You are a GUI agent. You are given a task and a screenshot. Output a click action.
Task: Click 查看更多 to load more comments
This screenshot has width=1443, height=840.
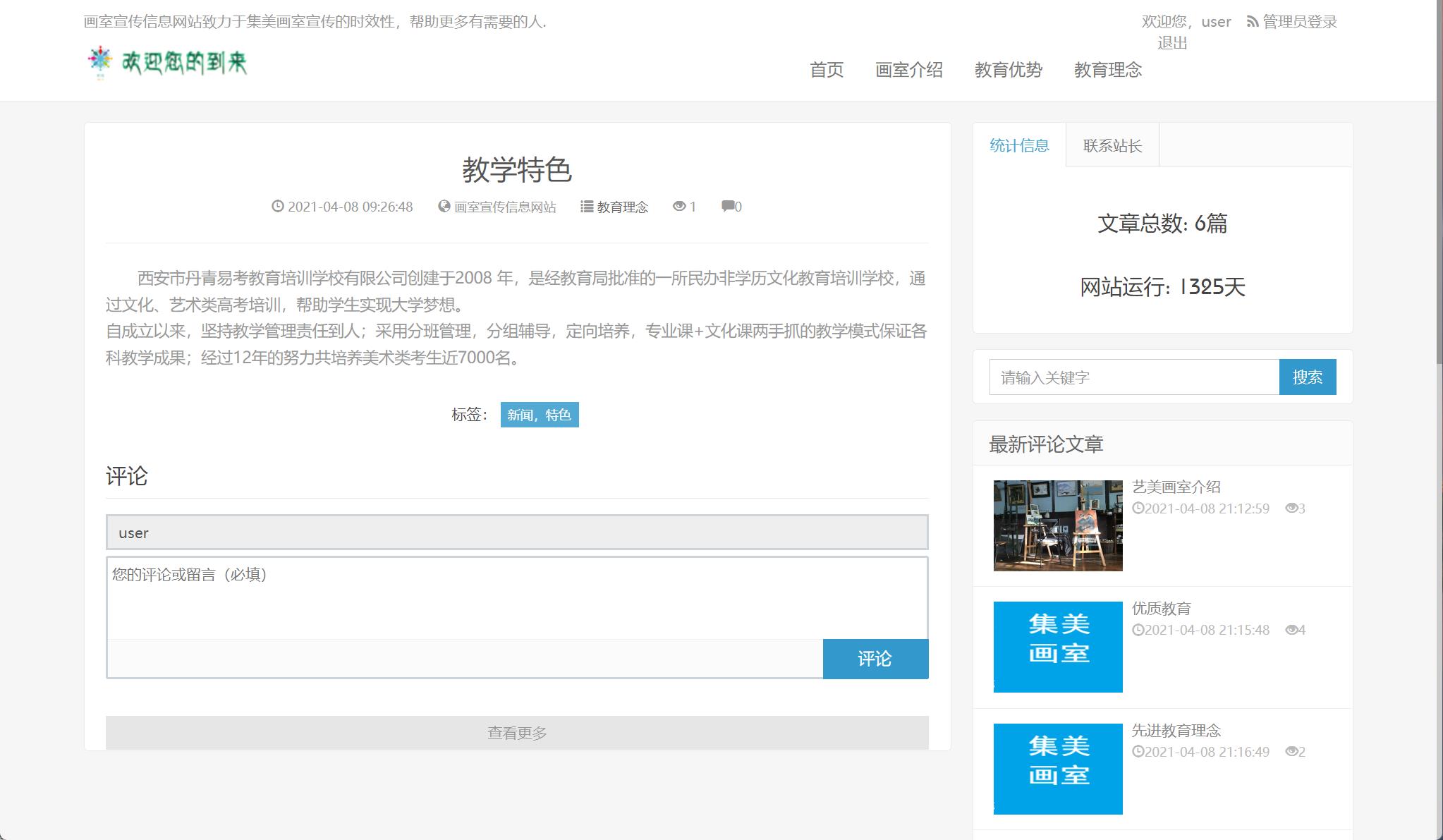[517, 732]
